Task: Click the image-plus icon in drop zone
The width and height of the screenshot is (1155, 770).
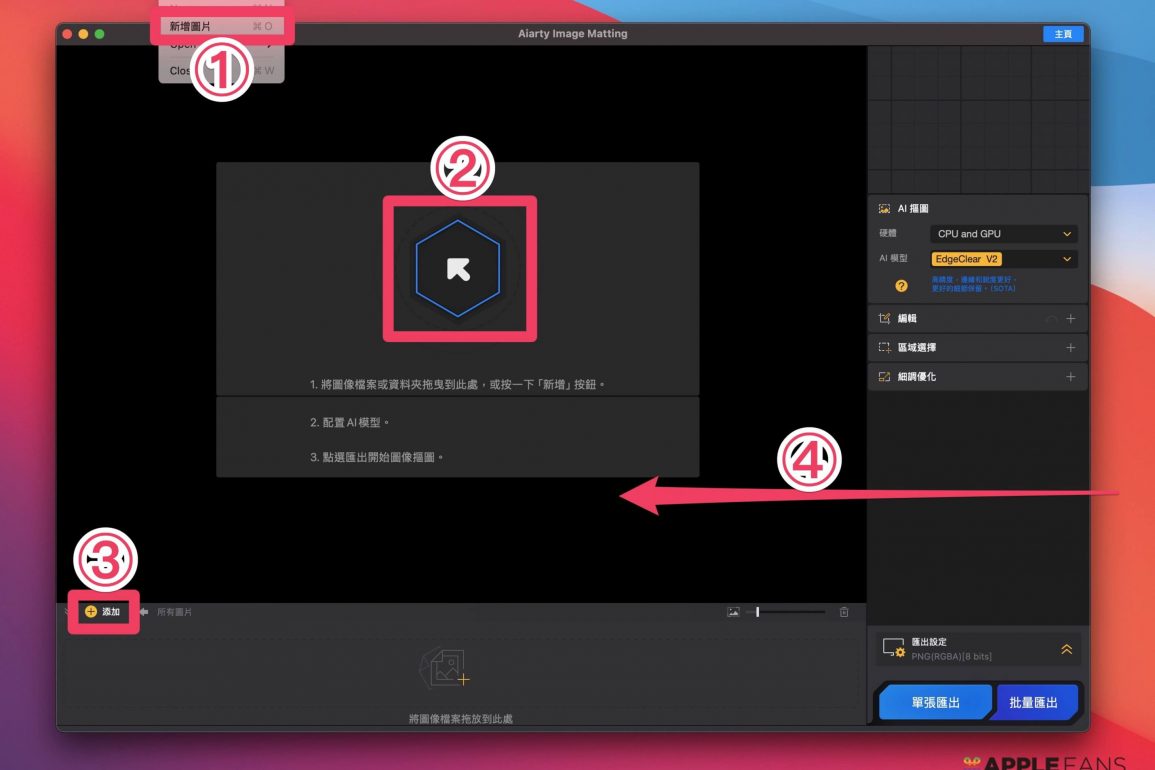Action: [x=448, y=668]
